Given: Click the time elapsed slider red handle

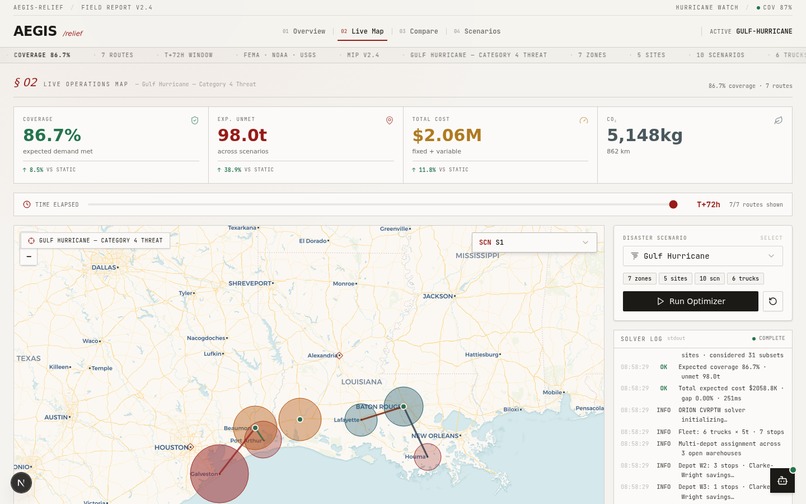Looking at the screenshot, I should (673, 204).
